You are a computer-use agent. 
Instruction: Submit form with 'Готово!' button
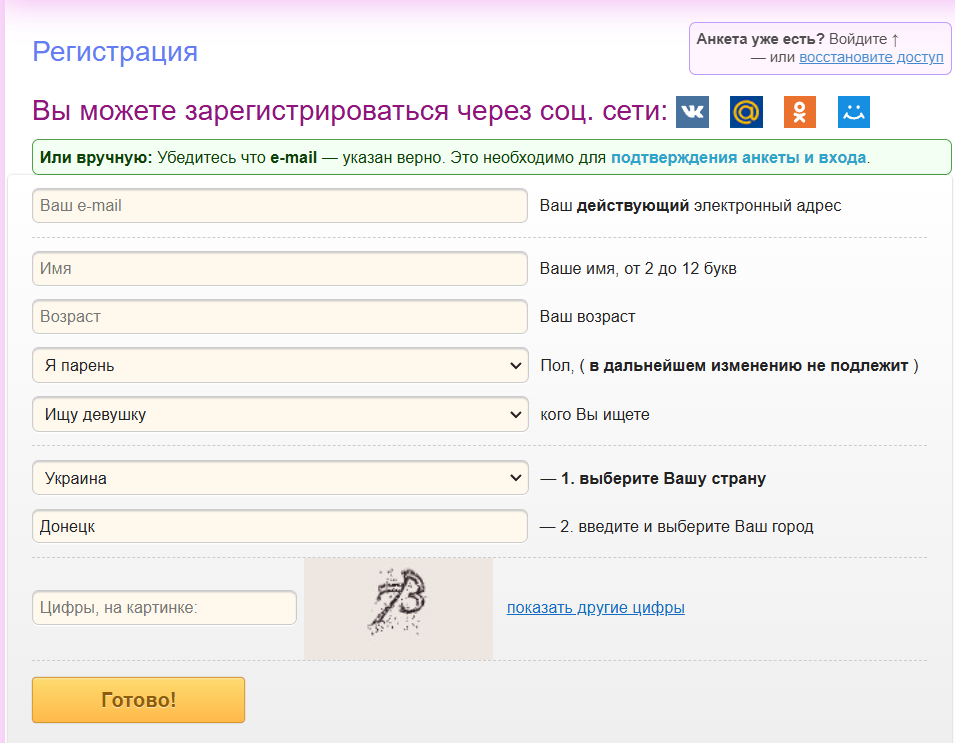coord(138,700)
